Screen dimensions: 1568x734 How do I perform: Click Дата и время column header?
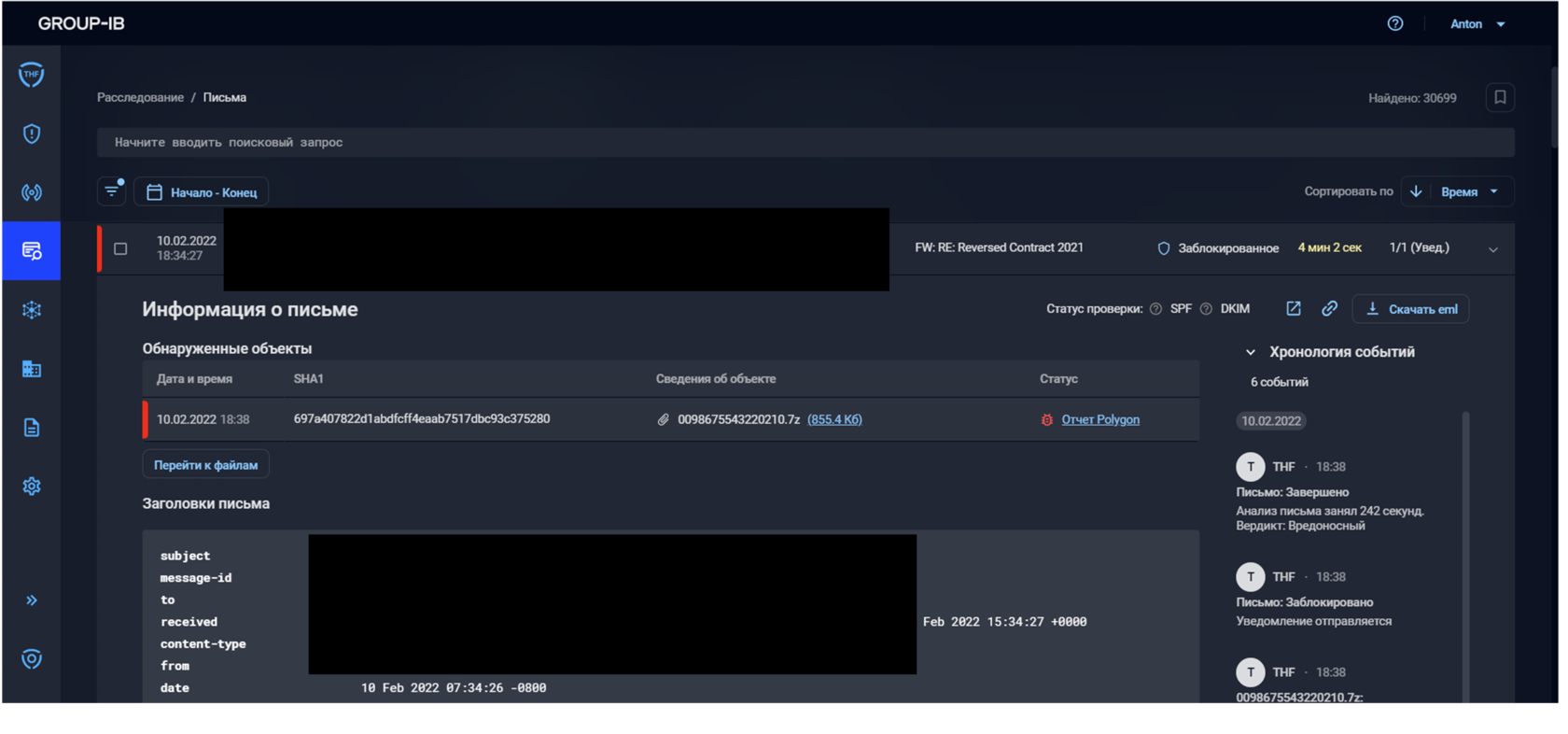[x=194, y=378]
